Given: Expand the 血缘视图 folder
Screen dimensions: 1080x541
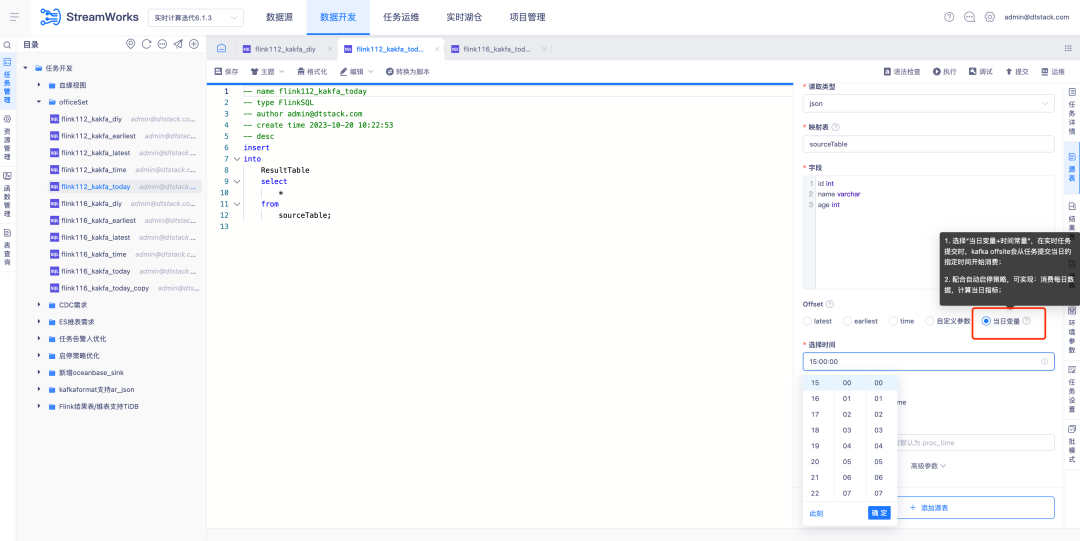Looking at the screenshot, I should tap(39, 85).
